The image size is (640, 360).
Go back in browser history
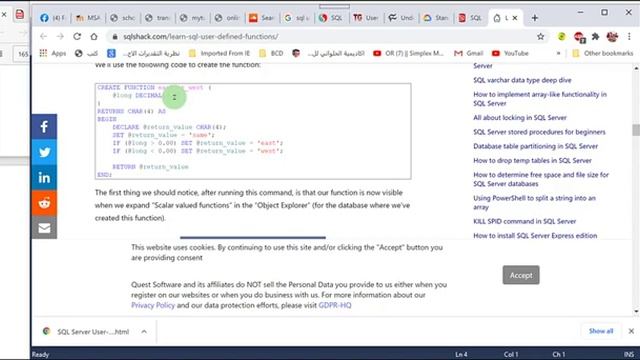click(x=43, y=36)
